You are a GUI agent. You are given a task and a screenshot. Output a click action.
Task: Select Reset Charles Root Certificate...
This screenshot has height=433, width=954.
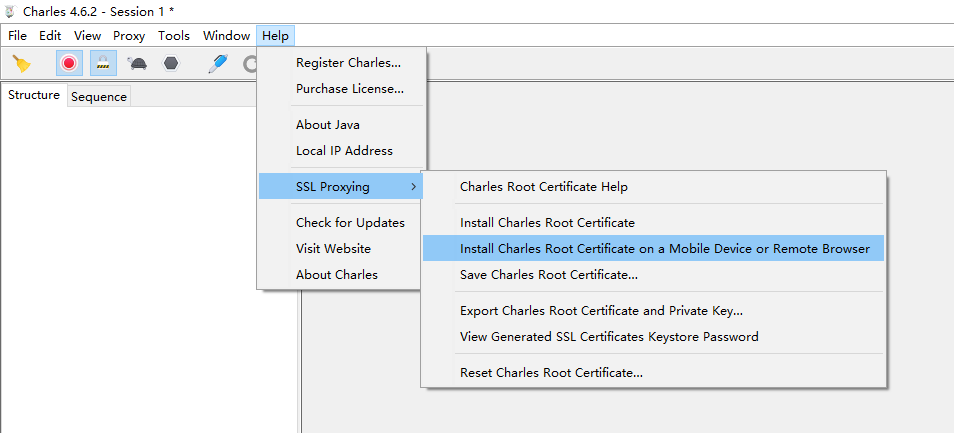coord(551,373)
